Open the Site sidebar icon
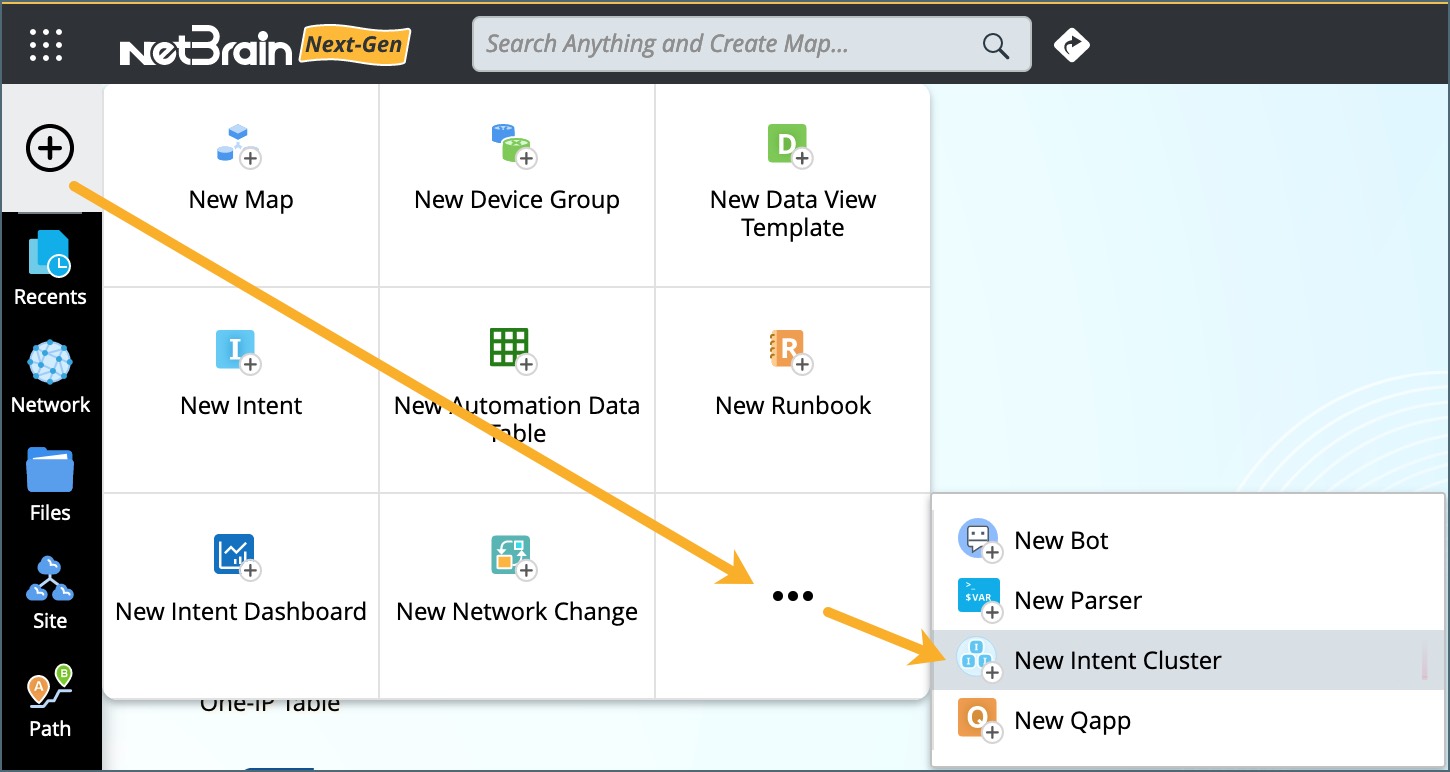Image resolution: width=1450 pixels, height=772 pixels. [x=50, y=593]
